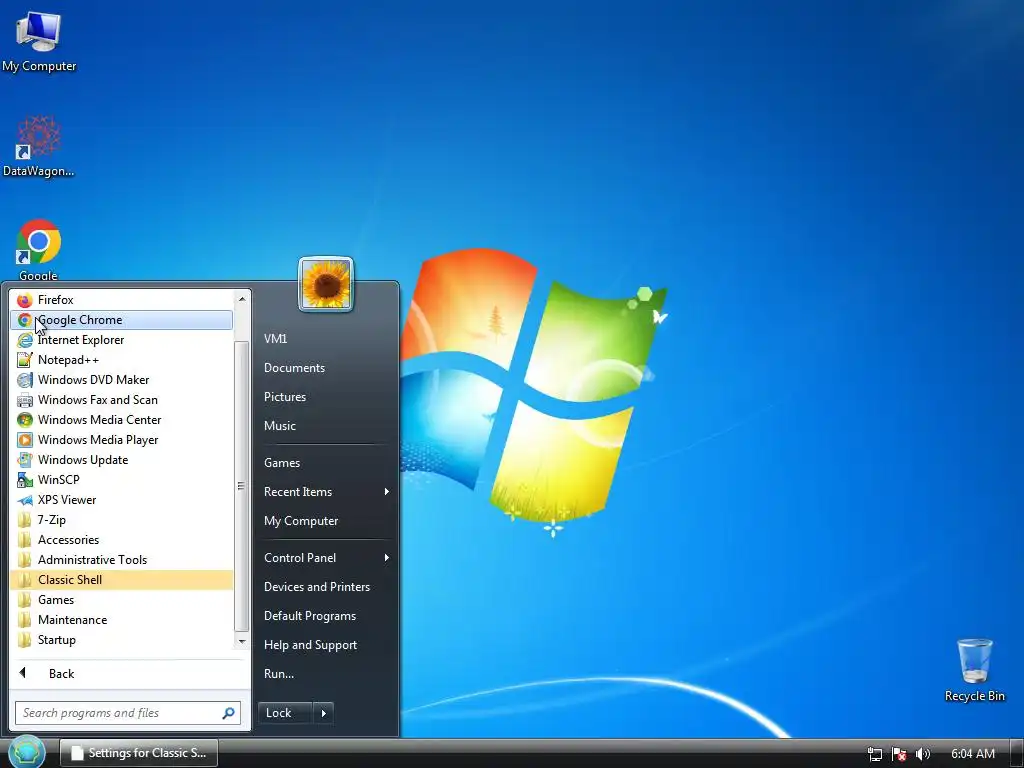Open the volume speaker tray icon
This screenshot has width=1024, height=768.
tap(923, 754)
